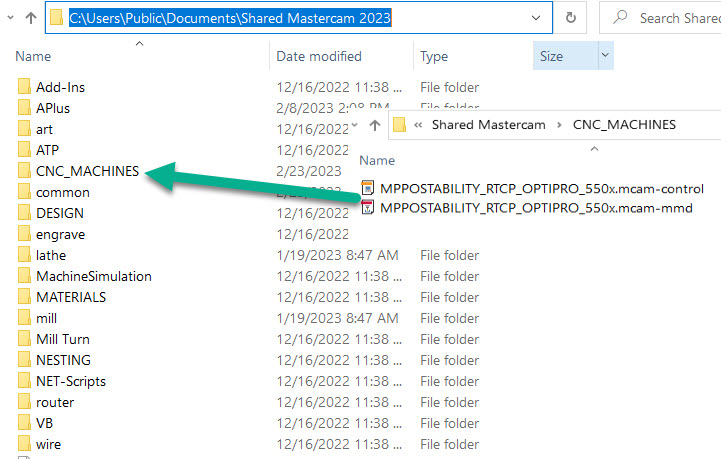Screen dimensions: 721x459
Task: Sort by the Name column
Action: (33, 56)
